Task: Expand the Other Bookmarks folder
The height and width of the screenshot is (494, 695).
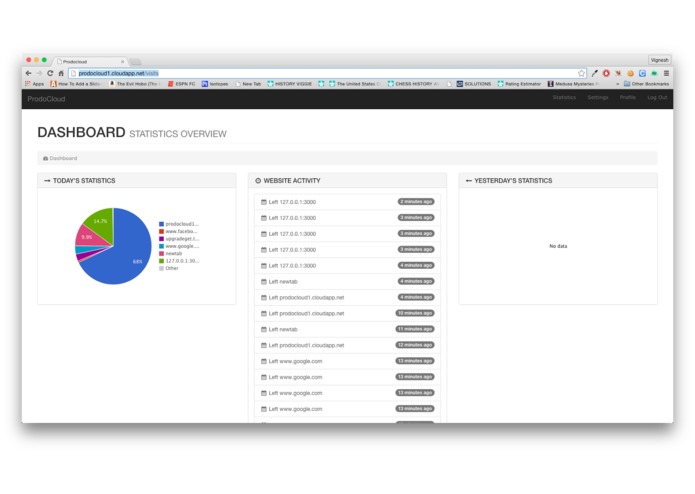Action: [647, 84]
